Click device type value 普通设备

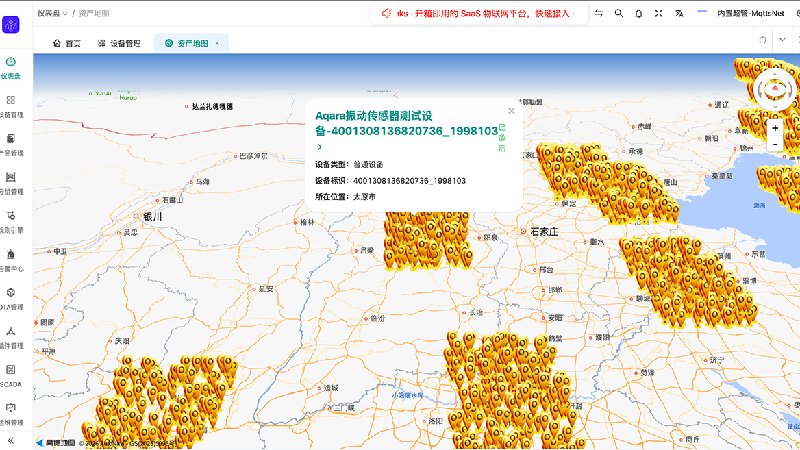point(368,164)
